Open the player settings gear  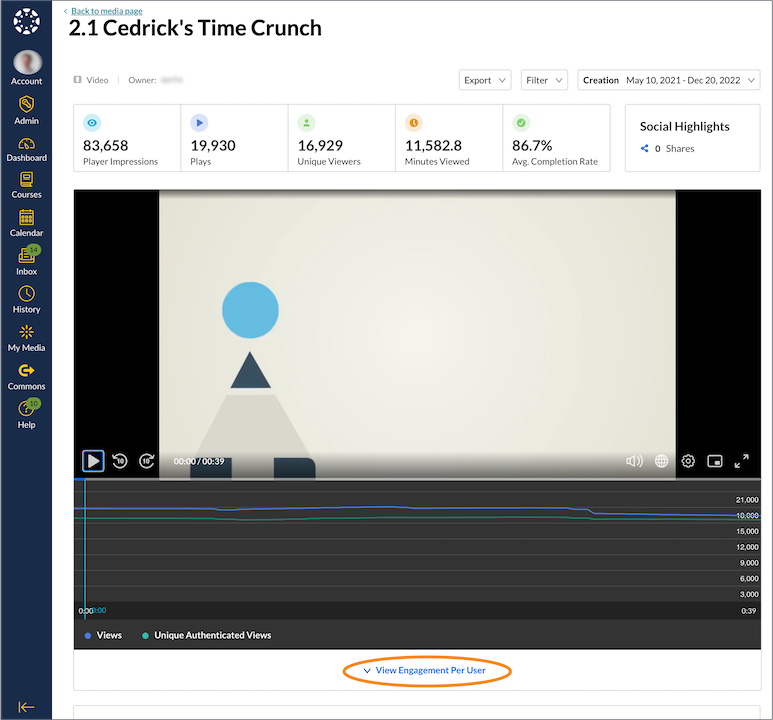(688, 461)
